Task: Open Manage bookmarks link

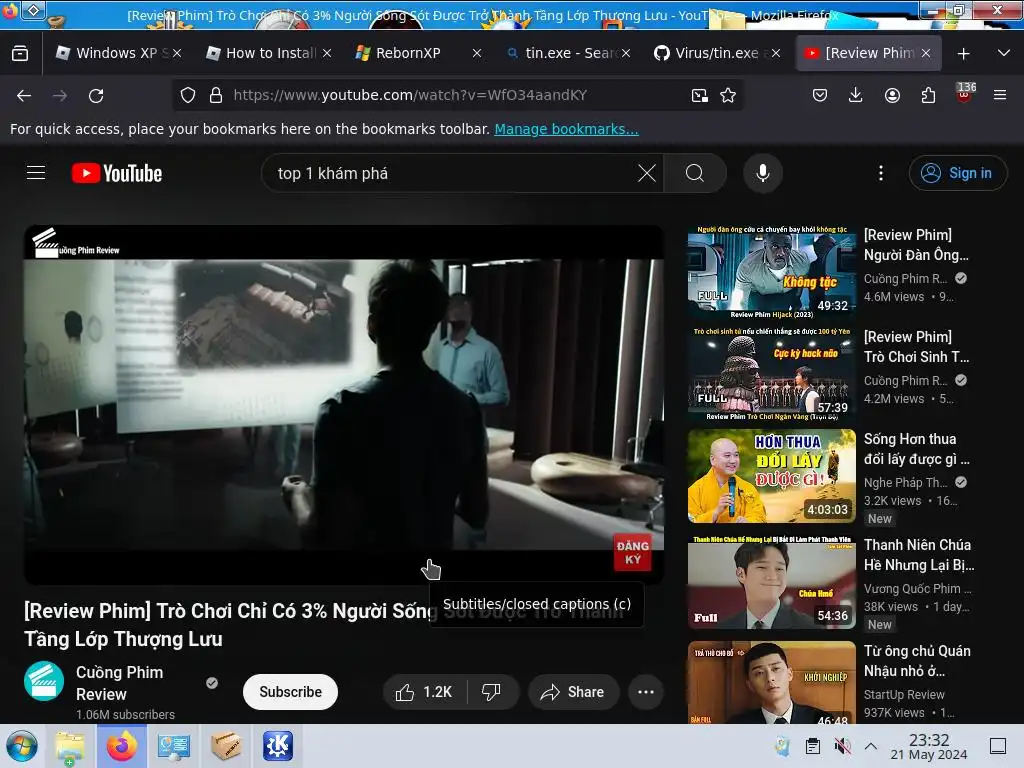Action: pyautogui.click(x=566, y=129)
